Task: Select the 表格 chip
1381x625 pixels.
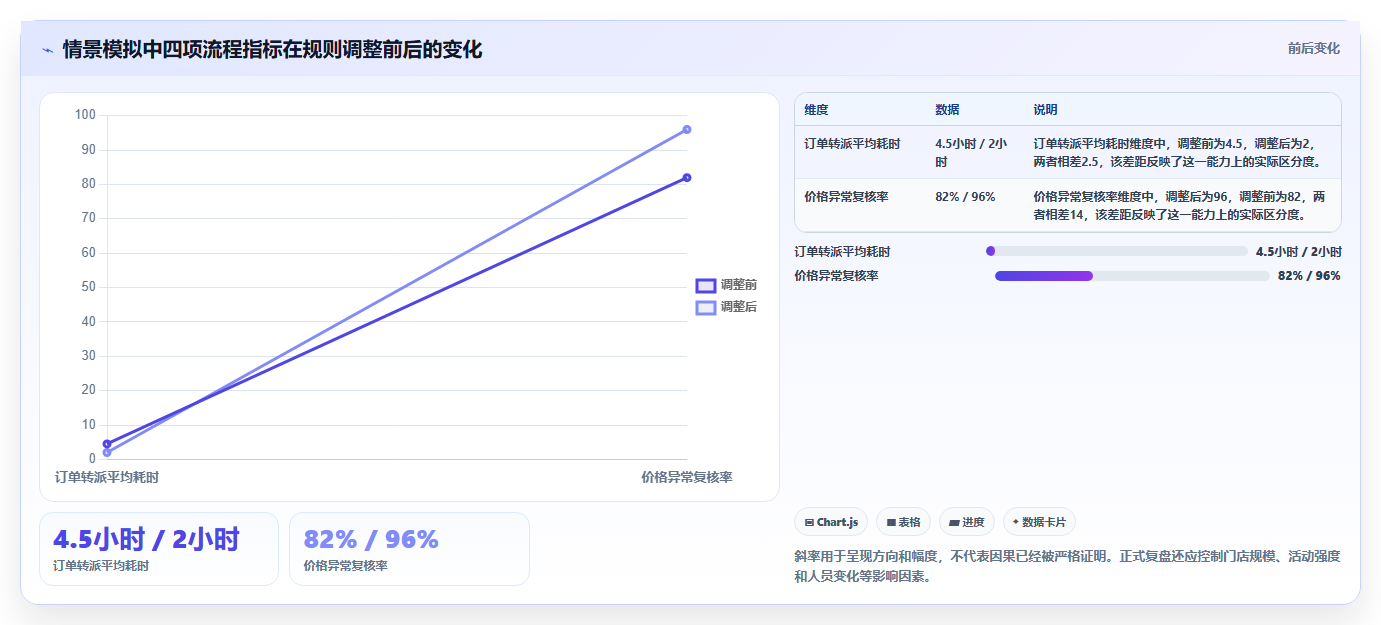Action: pyautogui.click(x=903, y=522)
